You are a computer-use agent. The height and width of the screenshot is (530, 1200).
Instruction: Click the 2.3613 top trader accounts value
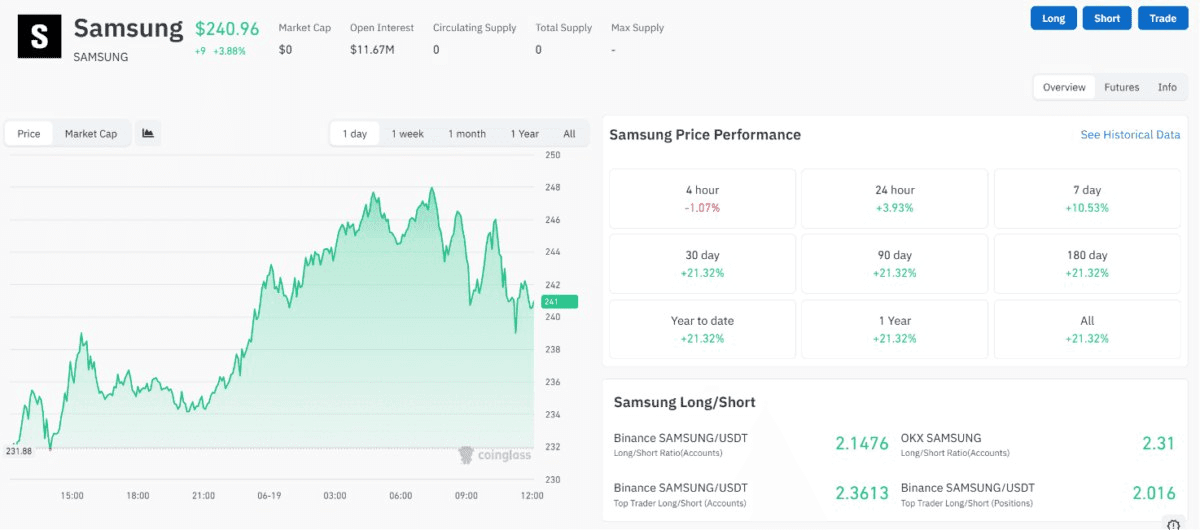(x=861, y=492)
